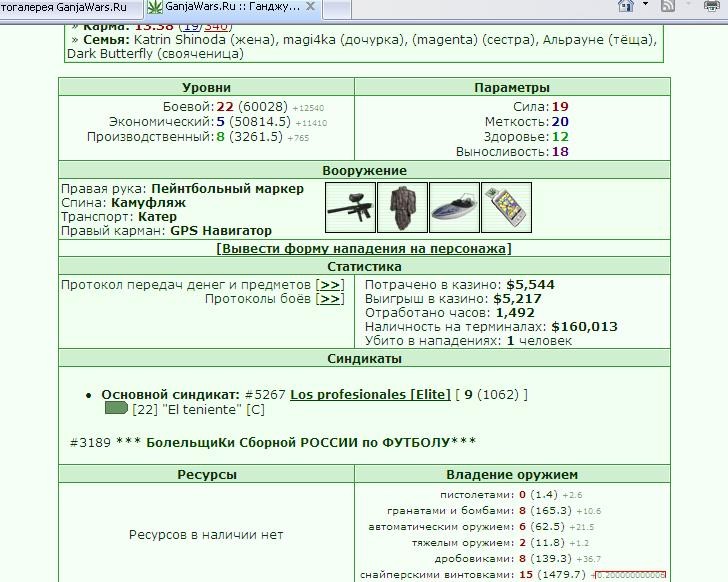Open 'Вывести форму нападения на персонажа' link
Screen dimensions: 728x582
pyautogui.click(x=364, y=248)
